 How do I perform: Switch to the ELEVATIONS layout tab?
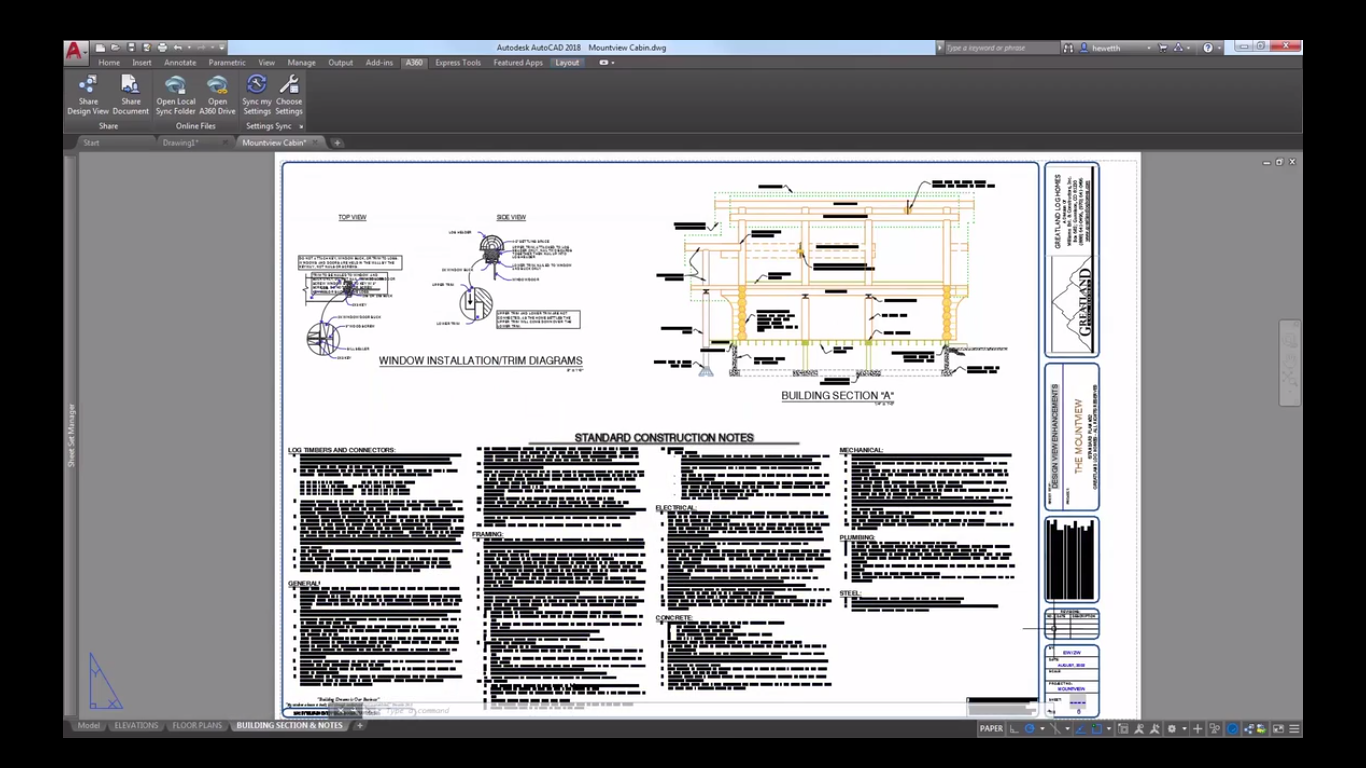[136, 725]
